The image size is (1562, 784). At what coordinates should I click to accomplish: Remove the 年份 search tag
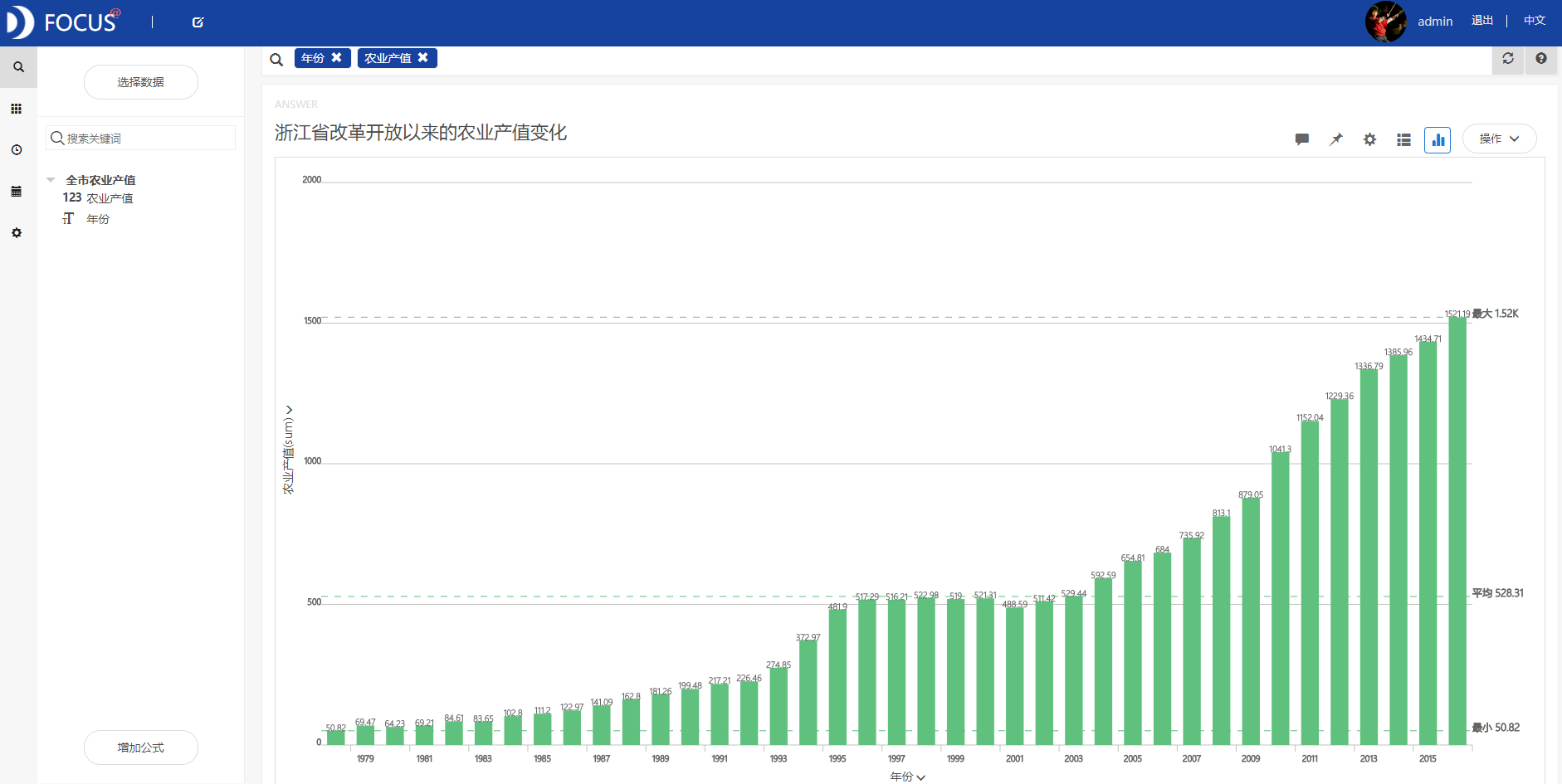(336, 57)
